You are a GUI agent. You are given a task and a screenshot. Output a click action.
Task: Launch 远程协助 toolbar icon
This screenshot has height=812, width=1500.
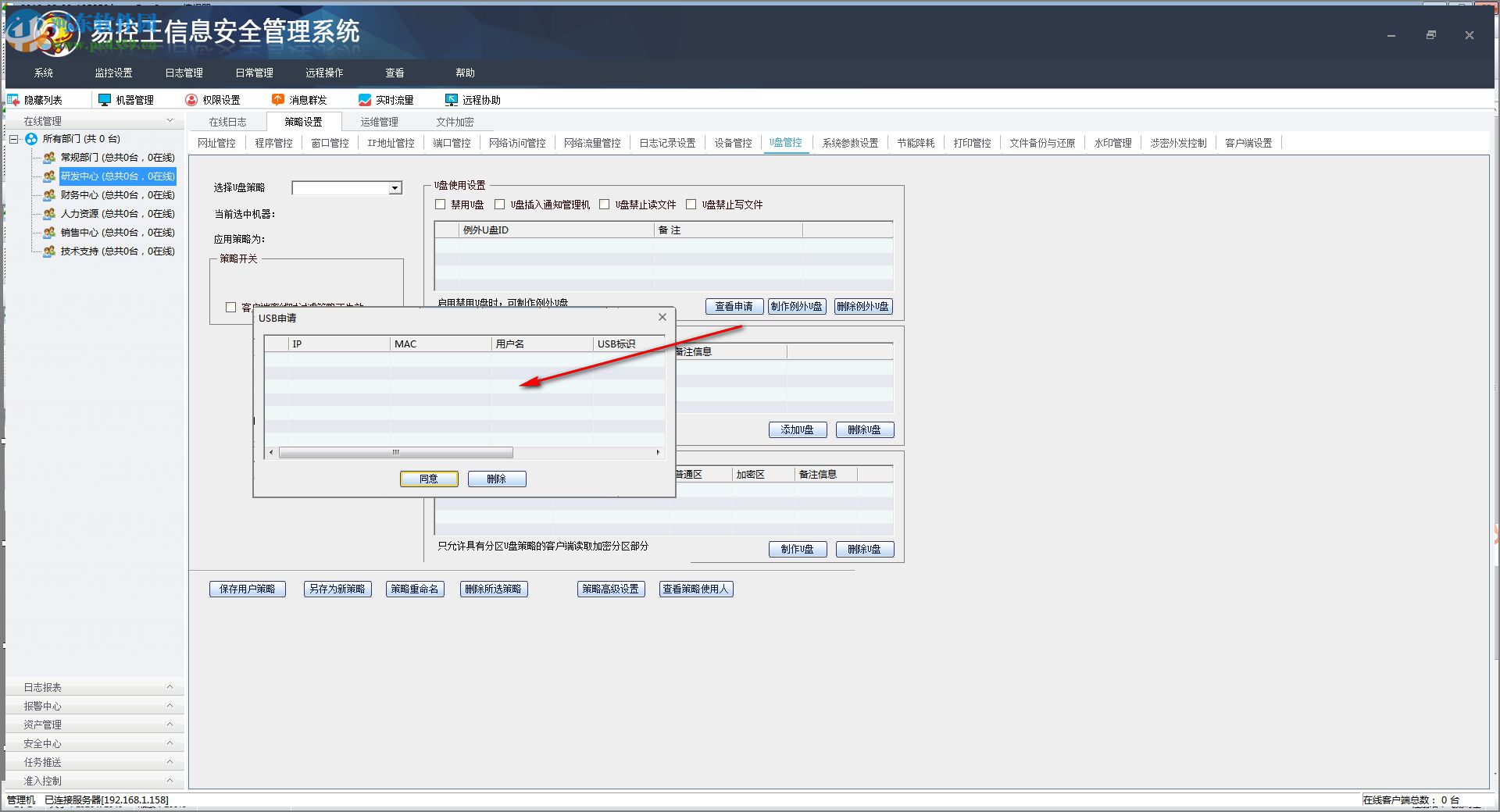[452, 100]
